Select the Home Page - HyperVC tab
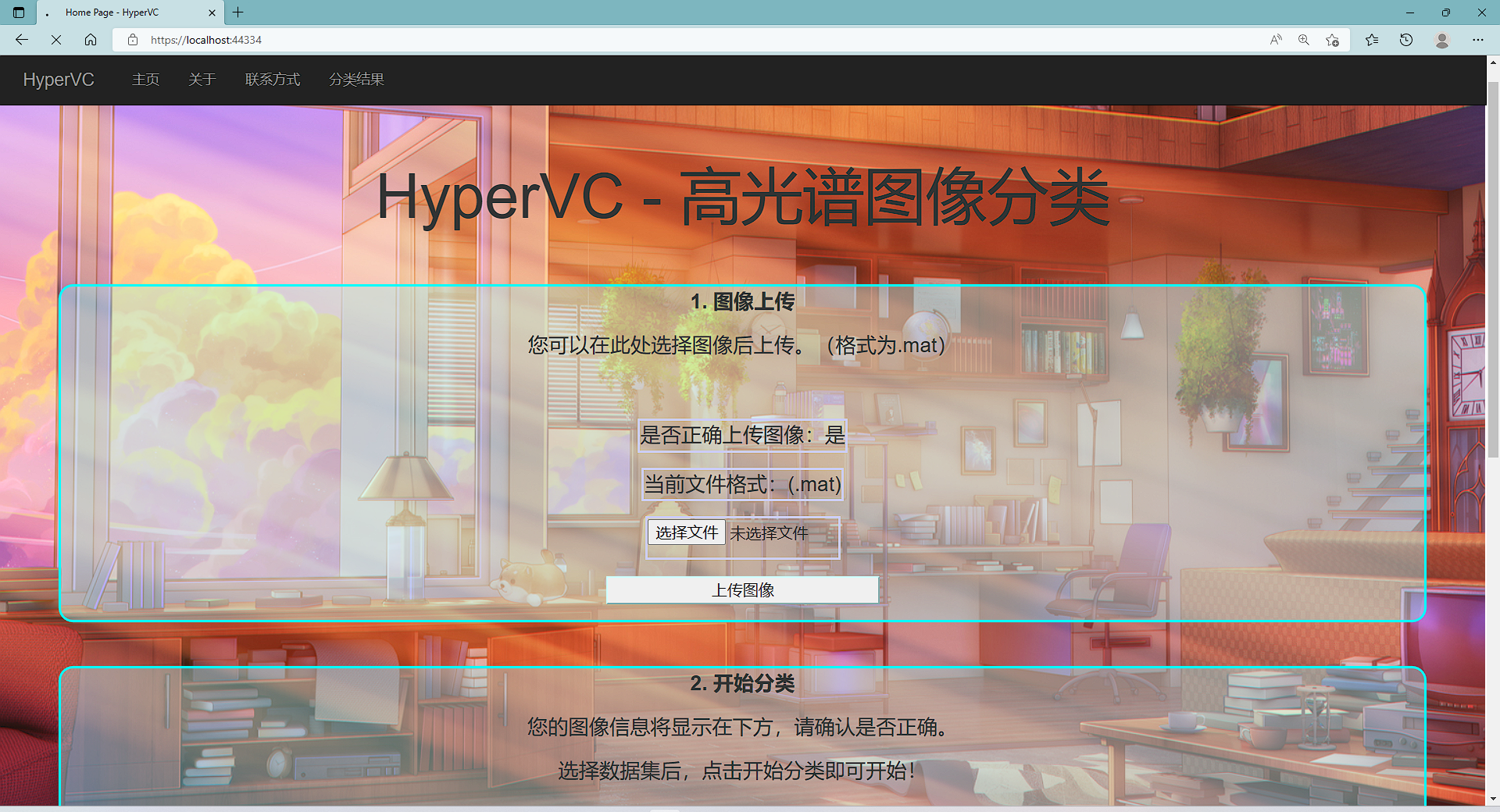1500x812 pixels. tap(130, 12)
